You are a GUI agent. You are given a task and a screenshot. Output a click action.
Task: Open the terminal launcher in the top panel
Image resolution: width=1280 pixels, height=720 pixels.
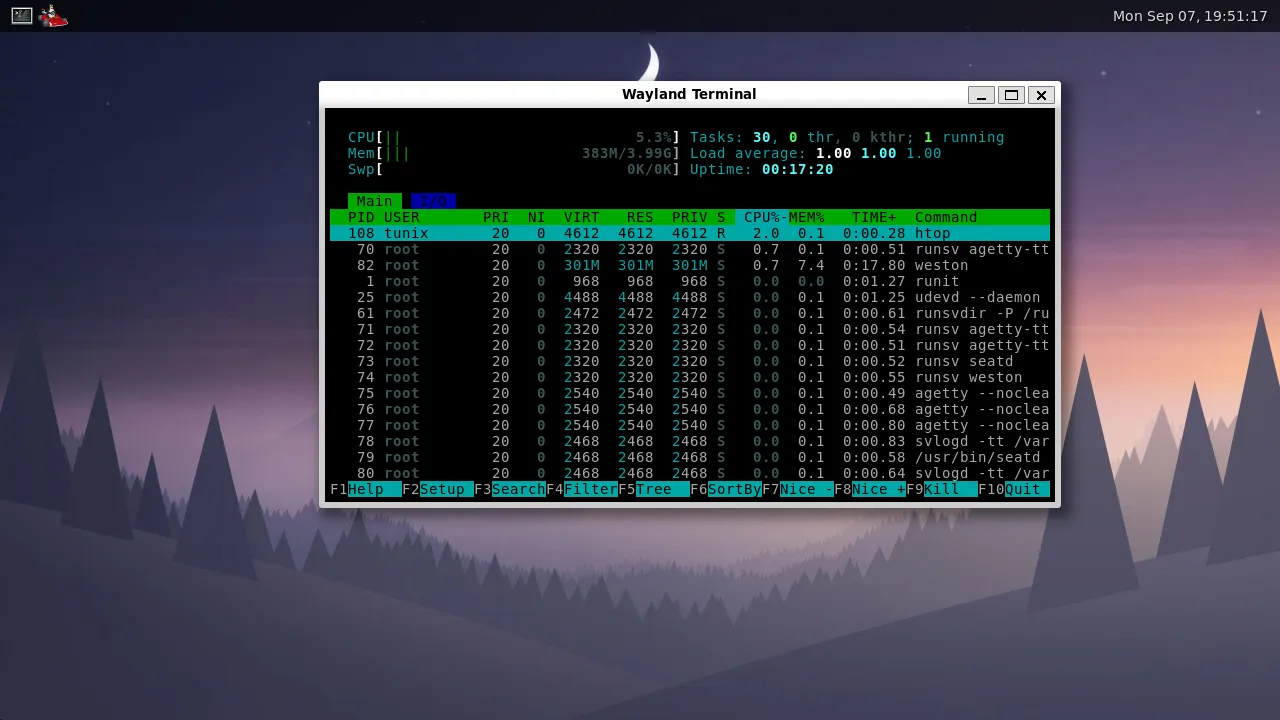click(22, 16)
